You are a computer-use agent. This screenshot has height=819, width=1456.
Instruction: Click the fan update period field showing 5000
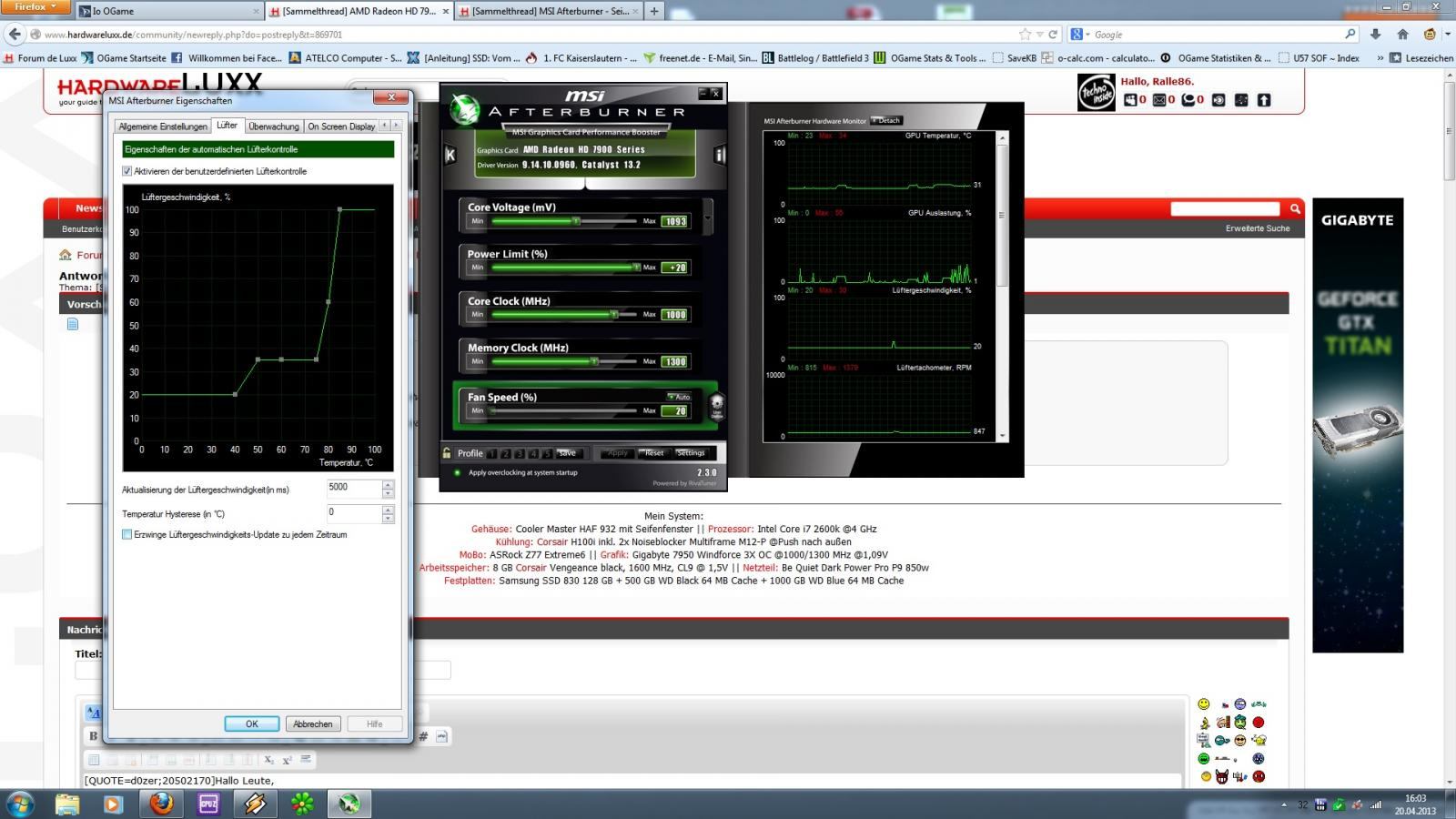354,489
